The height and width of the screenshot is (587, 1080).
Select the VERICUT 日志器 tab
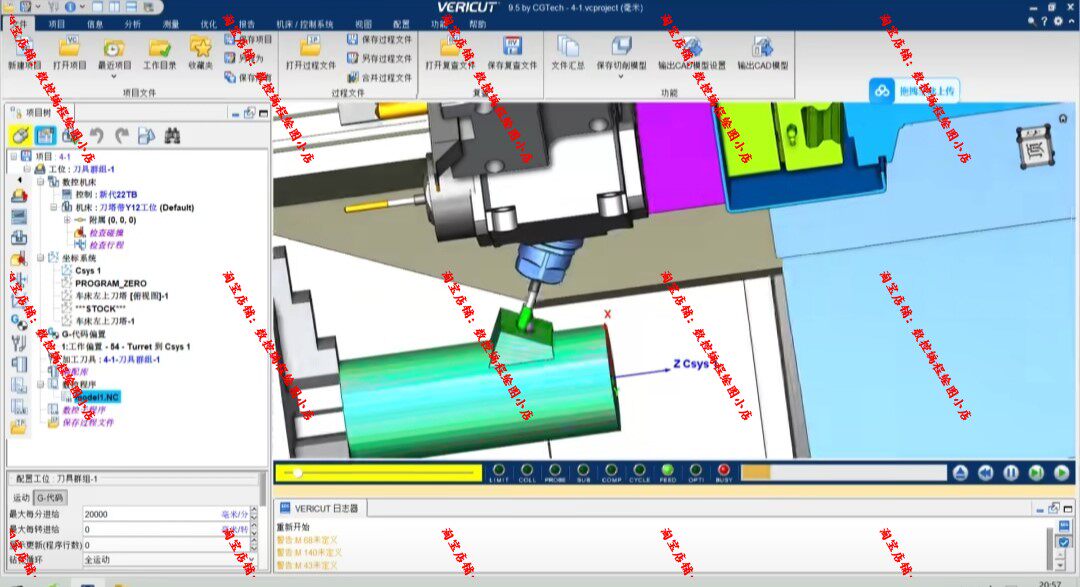coord(320,508)
